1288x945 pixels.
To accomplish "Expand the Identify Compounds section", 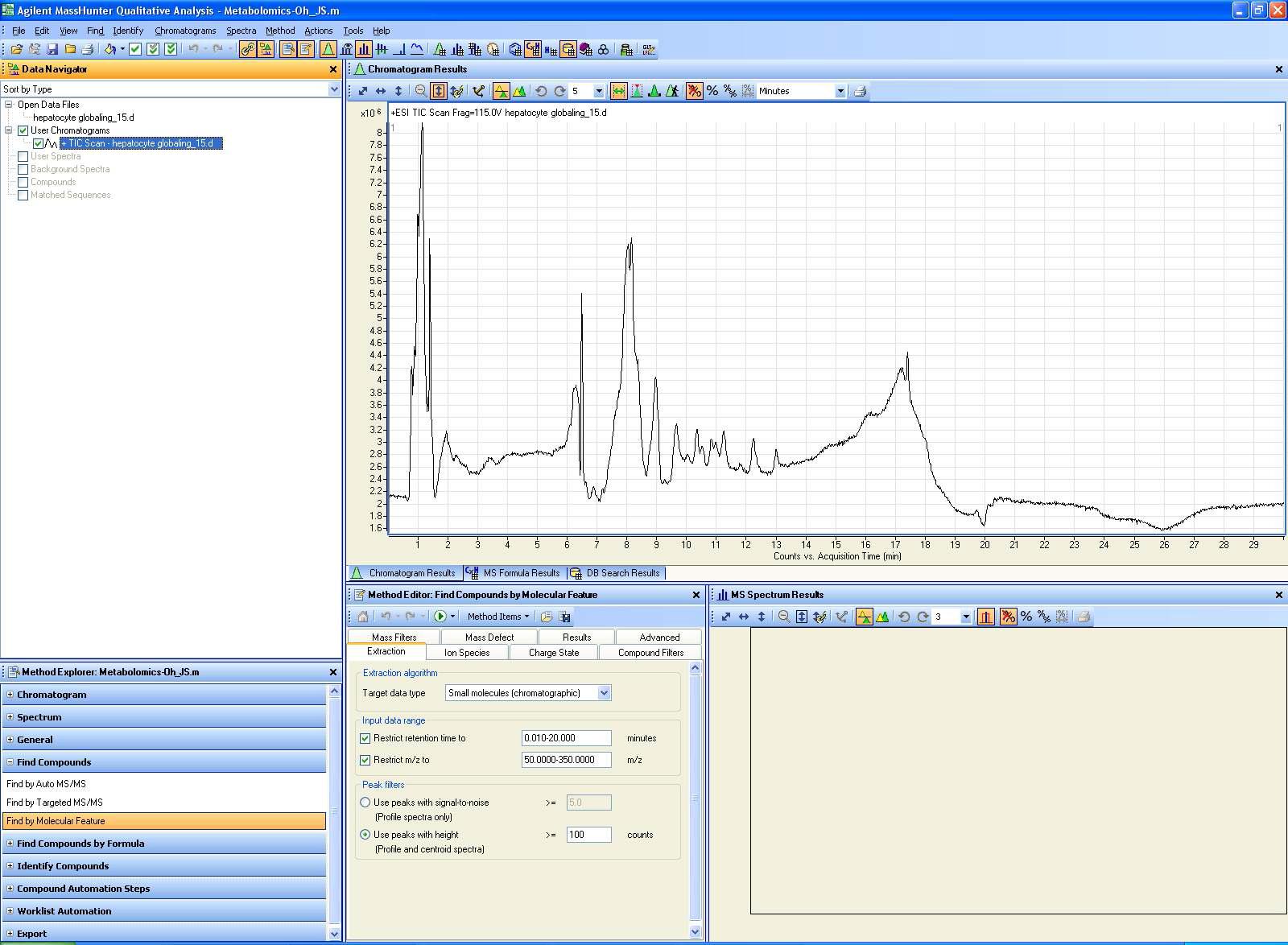I will tap(10, 866).
